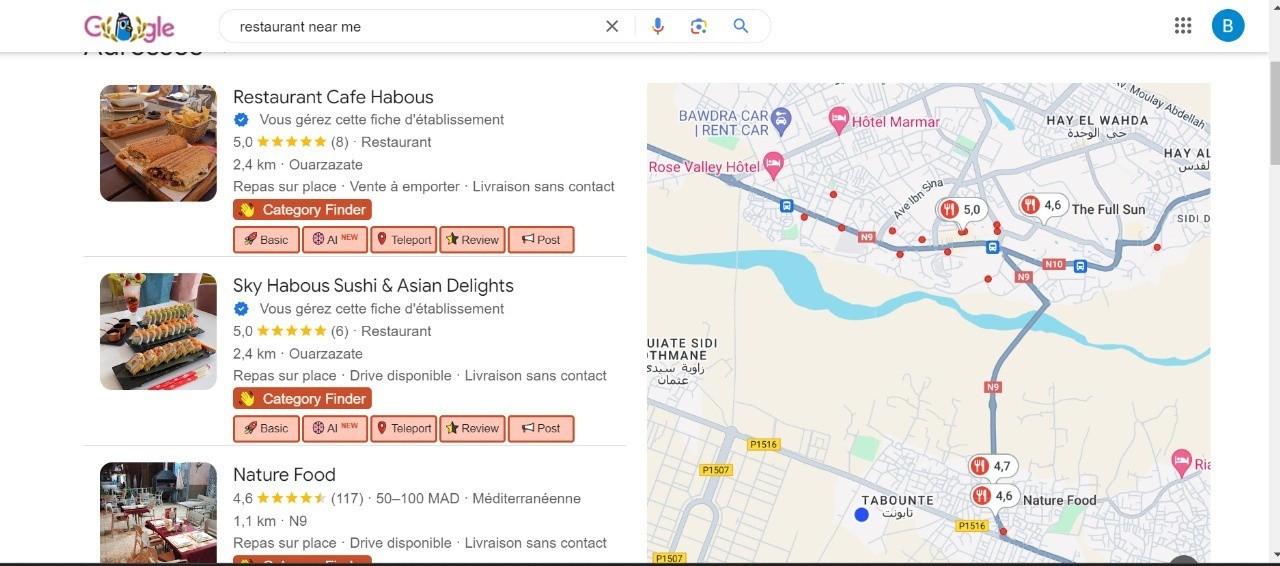This screenshot has width=1280, height=566.
Task: Click the five-star rating of Restaurant Cafe Habous
Action: pos(292,142)
